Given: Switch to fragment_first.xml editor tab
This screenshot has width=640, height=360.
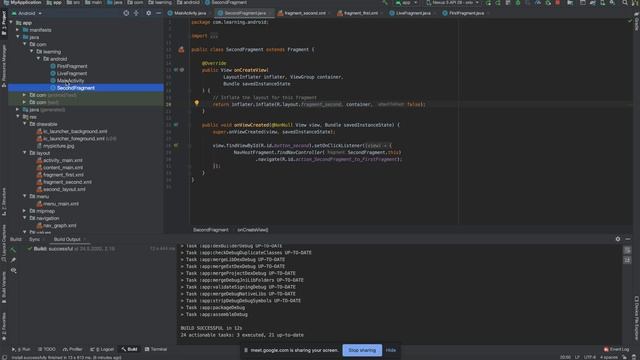Looking at the screenshot, I should 359,13.
